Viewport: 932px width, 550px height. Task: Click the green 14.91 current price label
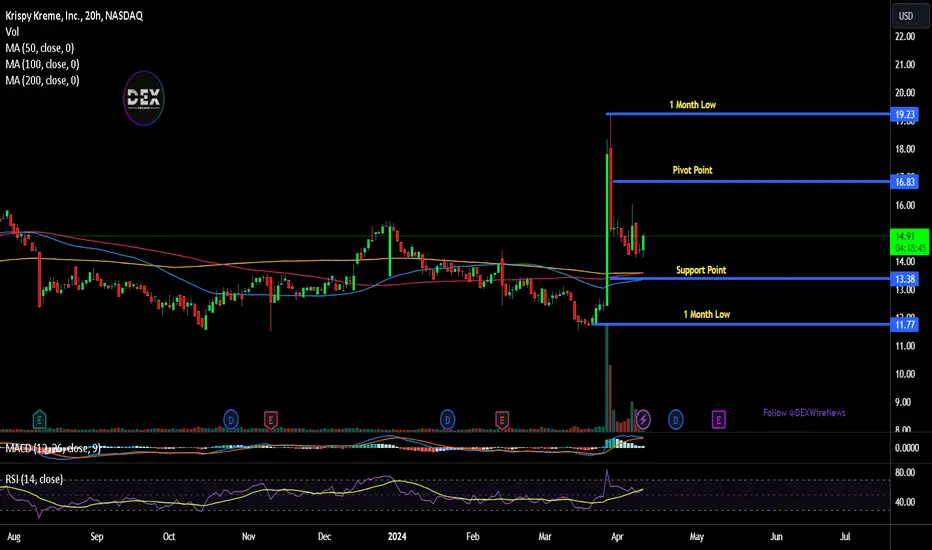[909, 241]
